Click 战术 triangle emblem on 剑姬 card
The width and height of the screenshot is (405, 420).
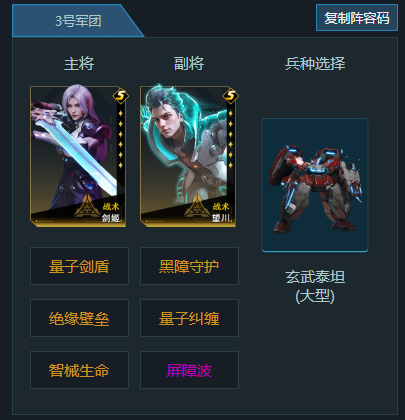87,207
